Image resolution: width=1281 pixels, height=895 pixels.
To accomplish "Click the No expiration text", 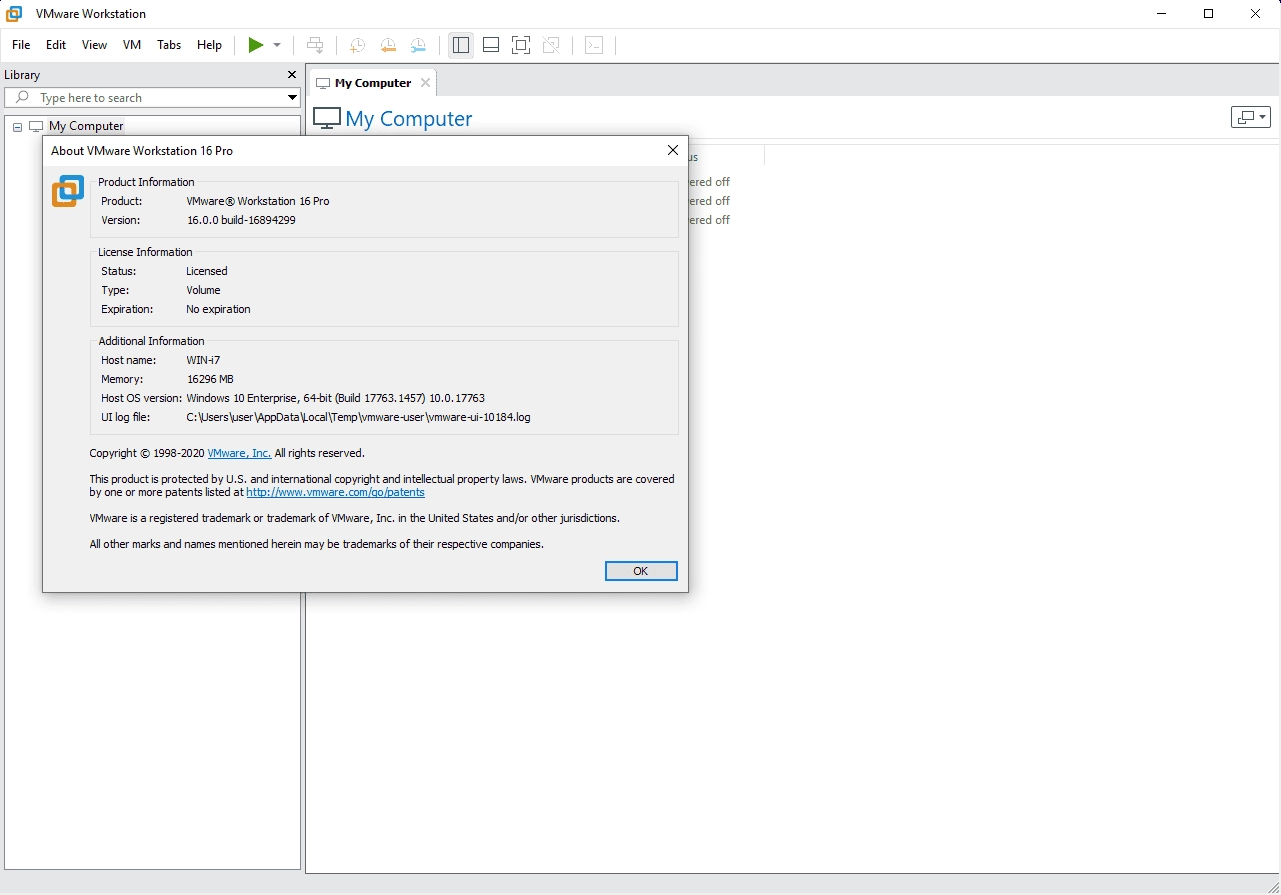I will click(218, 309).
